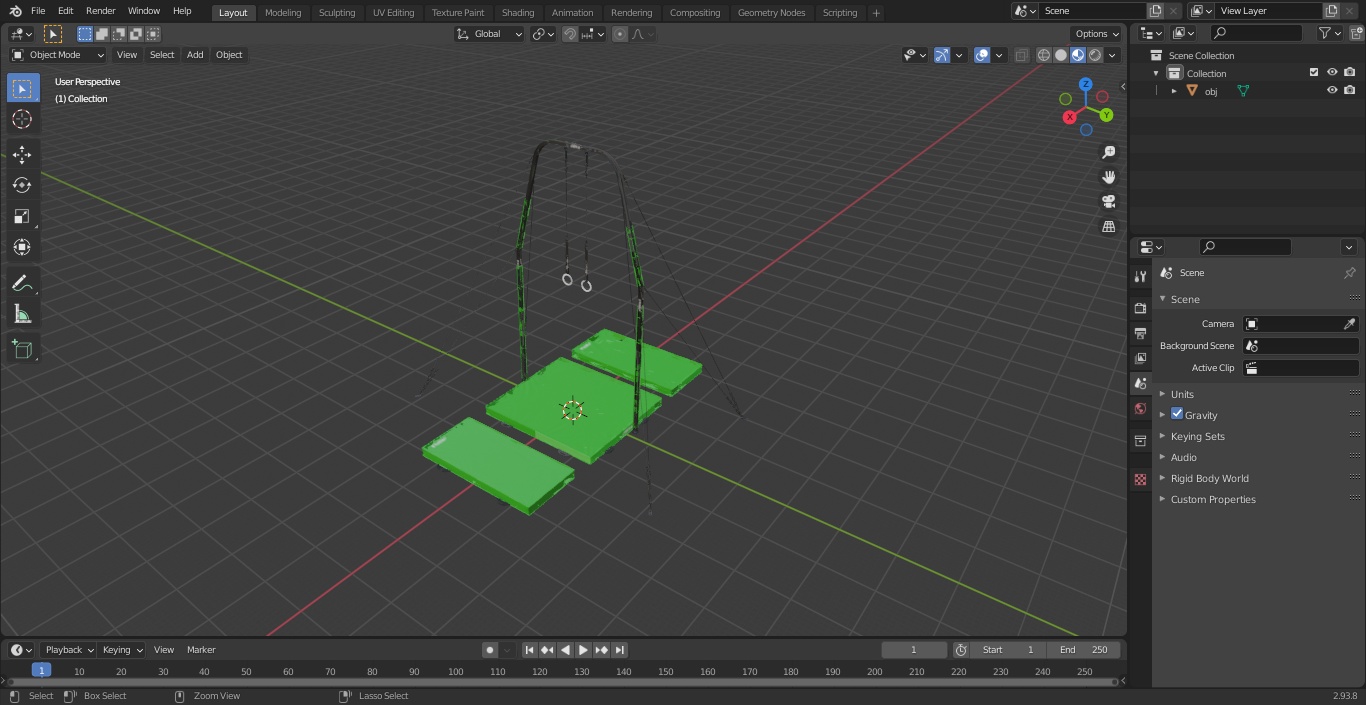Switch to the Shading workspace tab
The image size is (1366, 705).
518,13
